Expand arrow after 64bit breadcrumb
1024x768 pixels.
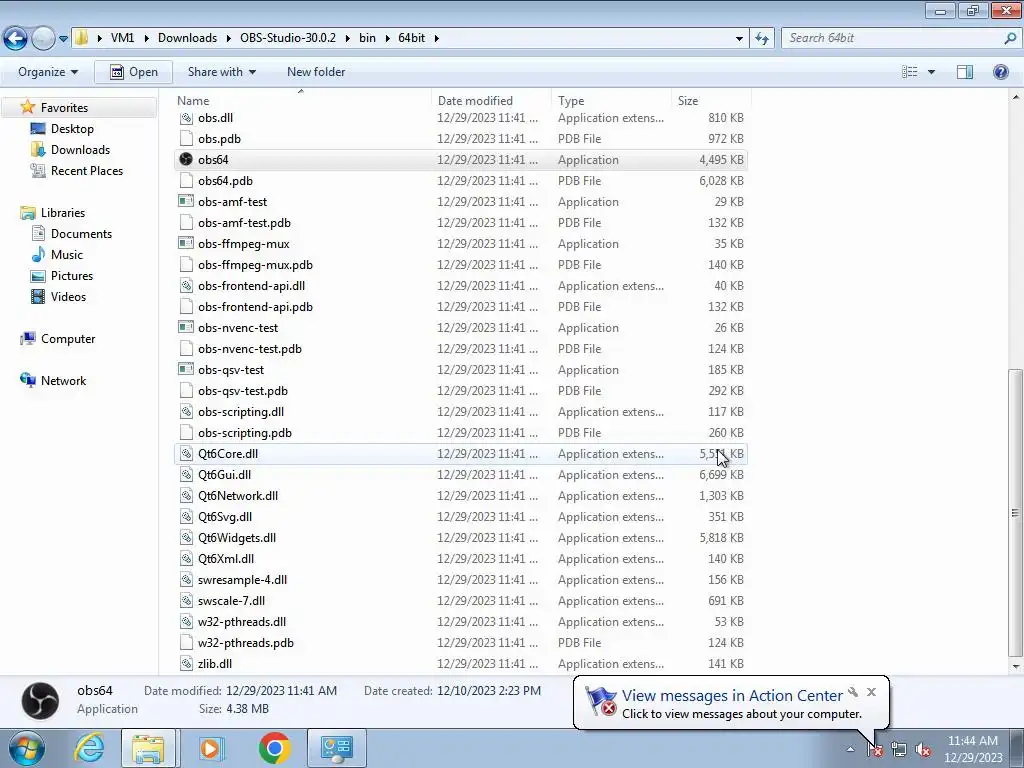point(436,38)
